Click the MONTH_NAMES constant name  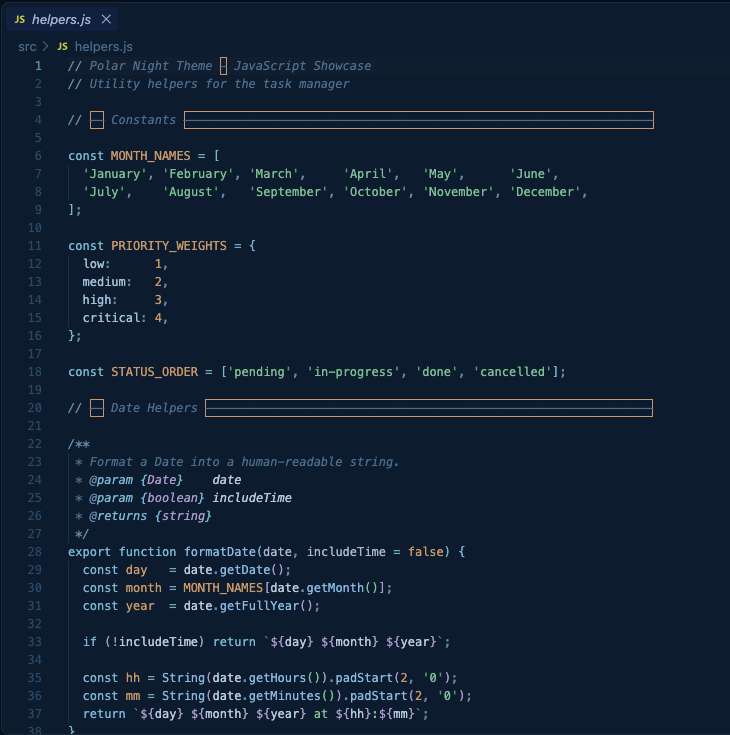151,156
